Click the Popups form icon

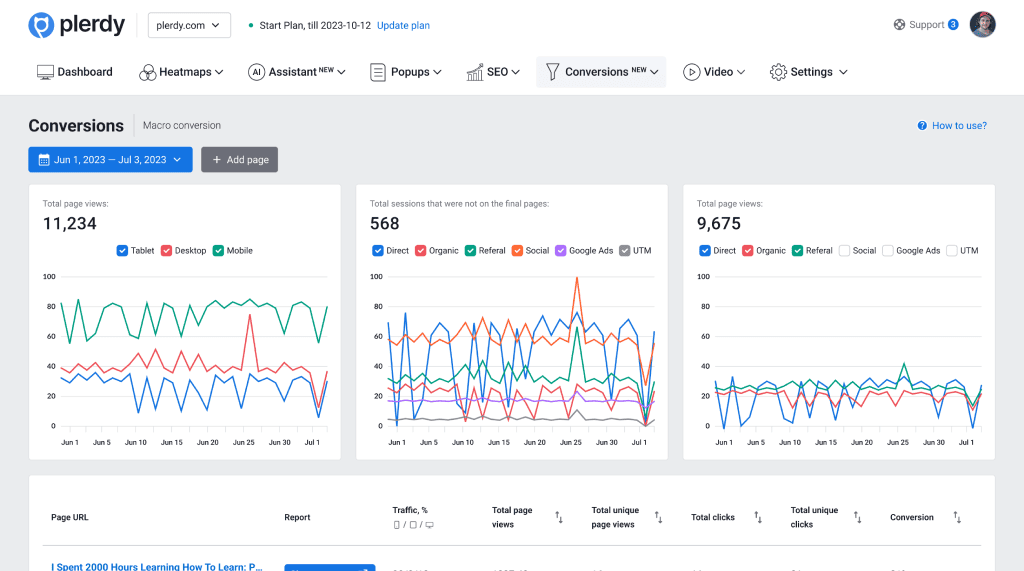pyautogui.click(x=378, y=72)
